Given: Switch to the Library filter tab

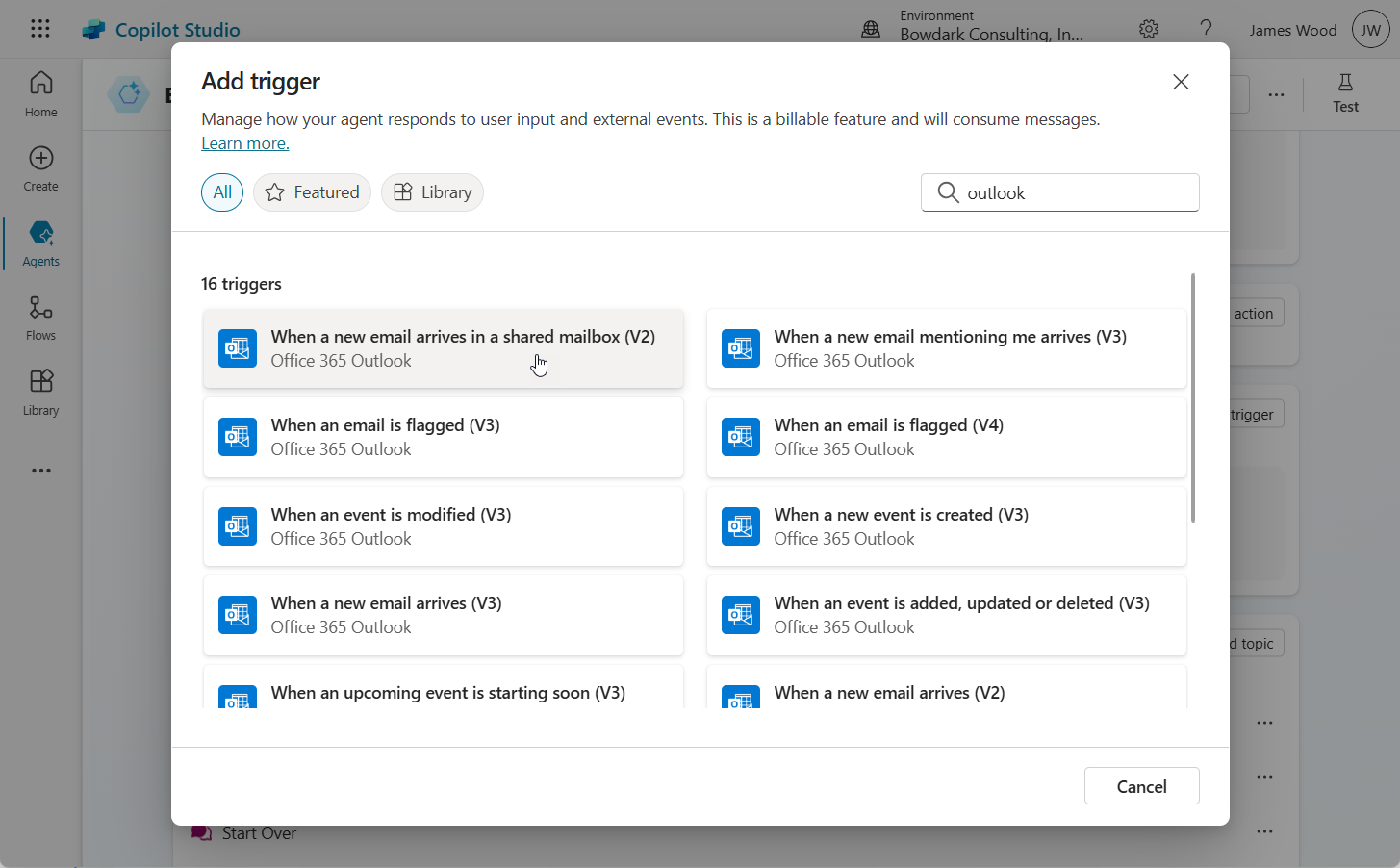Looking at the screenshot, I should [432, 192].
